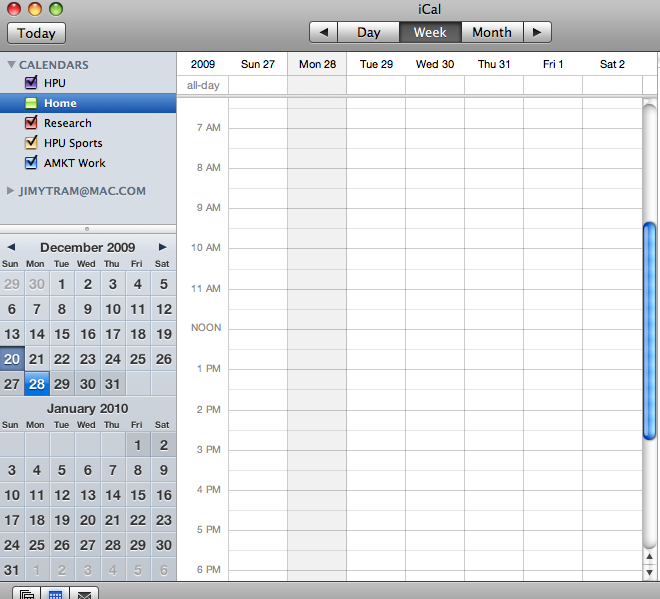Hide the AMKT Work calendar
The height and width of the screenshot is (599, 660).
pyautogui.click(x=31, y=163)
